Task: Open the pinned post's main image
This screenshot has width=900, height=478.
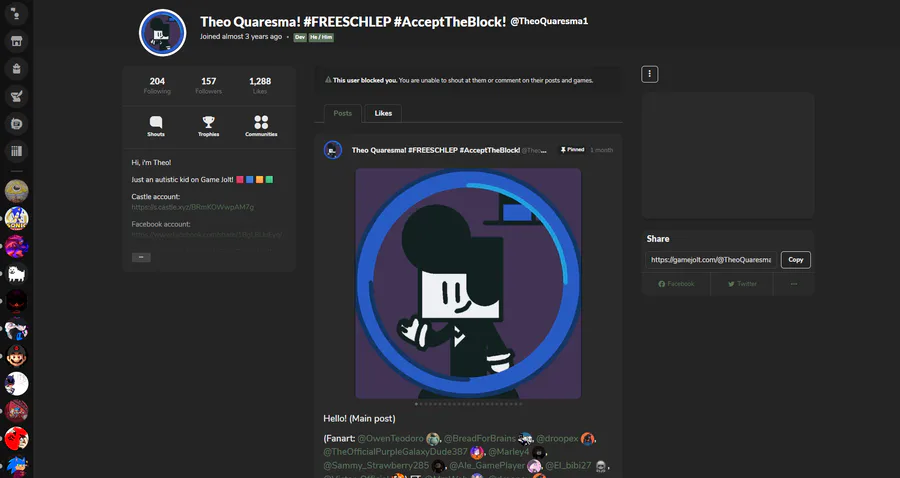Action: [468, 283]
